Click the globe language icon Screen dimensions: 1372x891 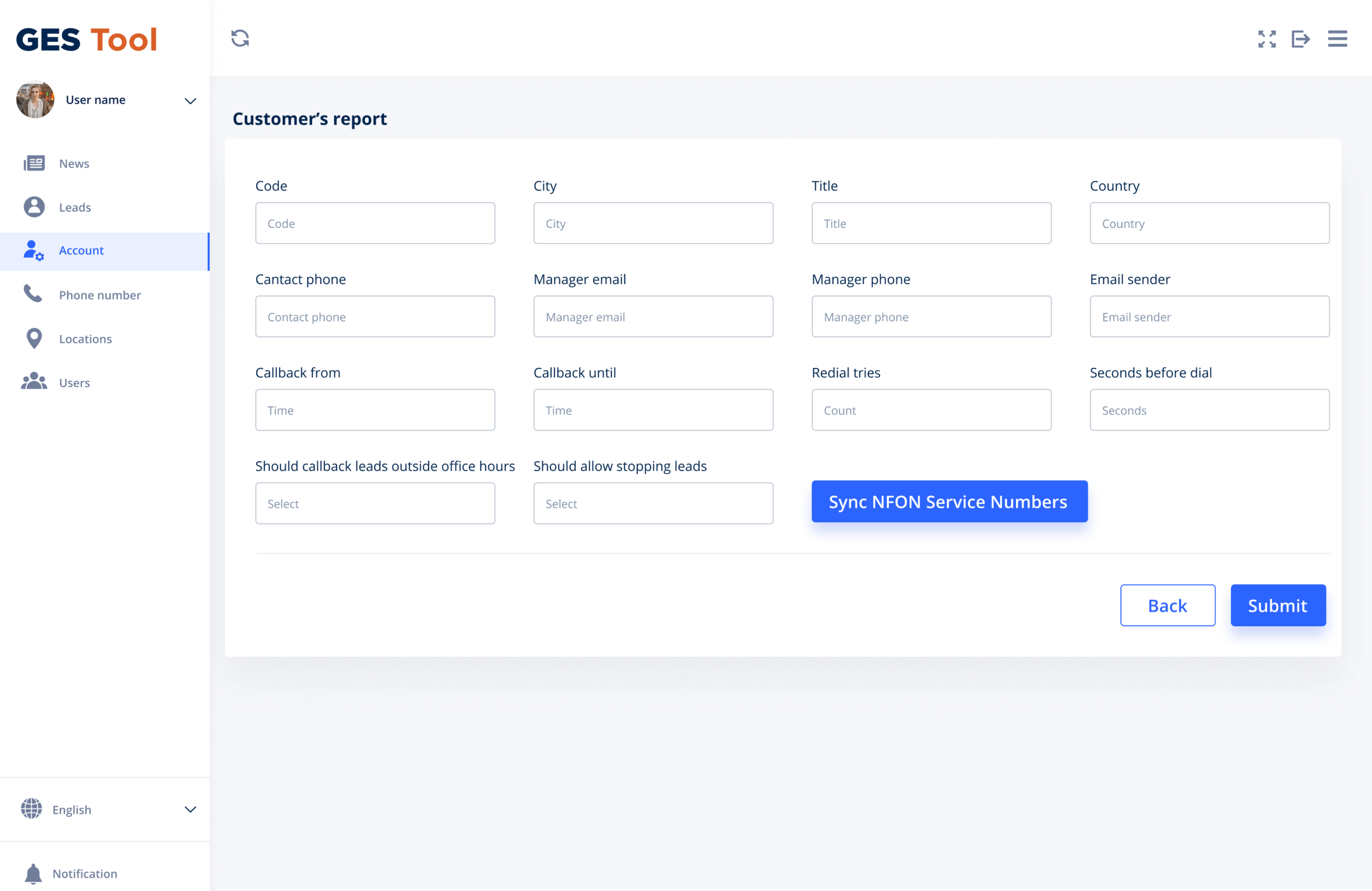[x=31, y=809]
